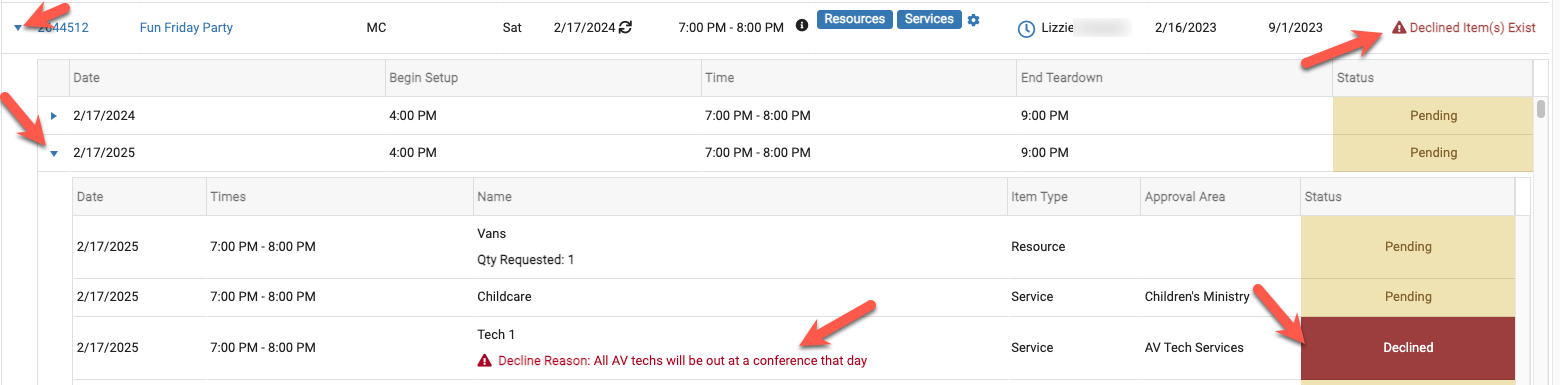Collapse the 2/17/2025 occurrence row
The width and height of the screenshot is (1560, 385).
pos(54,154)
